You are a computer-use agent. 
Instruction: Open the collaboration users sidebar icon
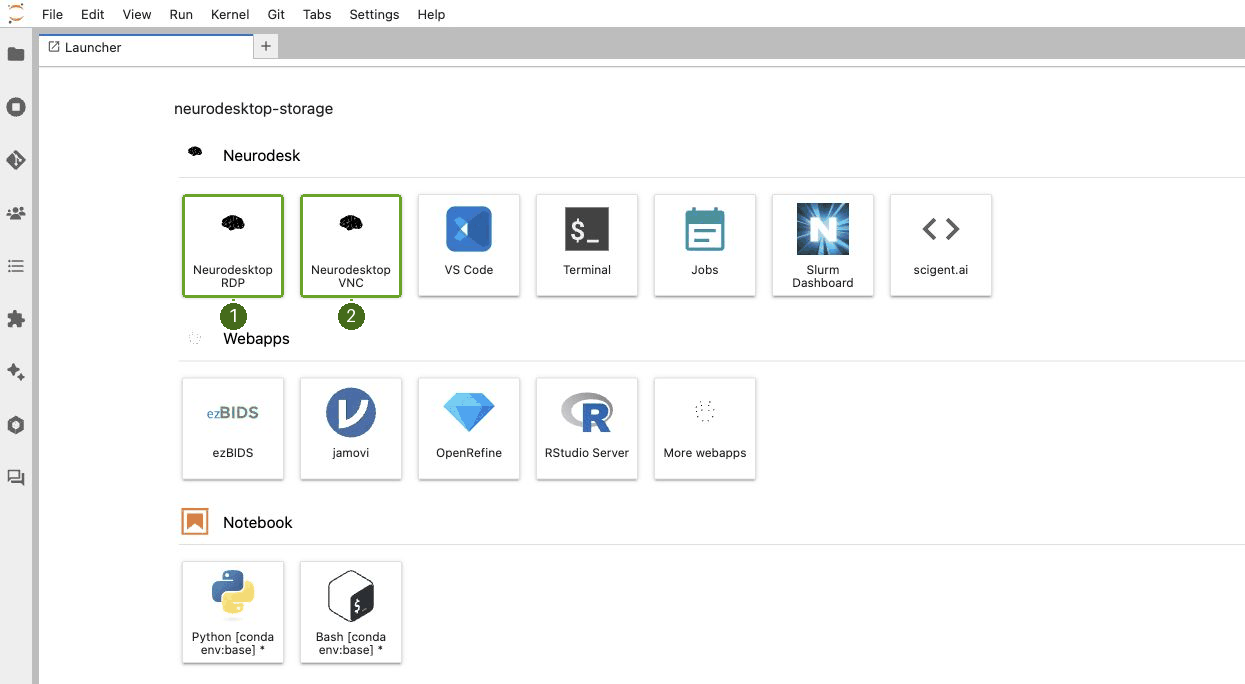(16, 213)
